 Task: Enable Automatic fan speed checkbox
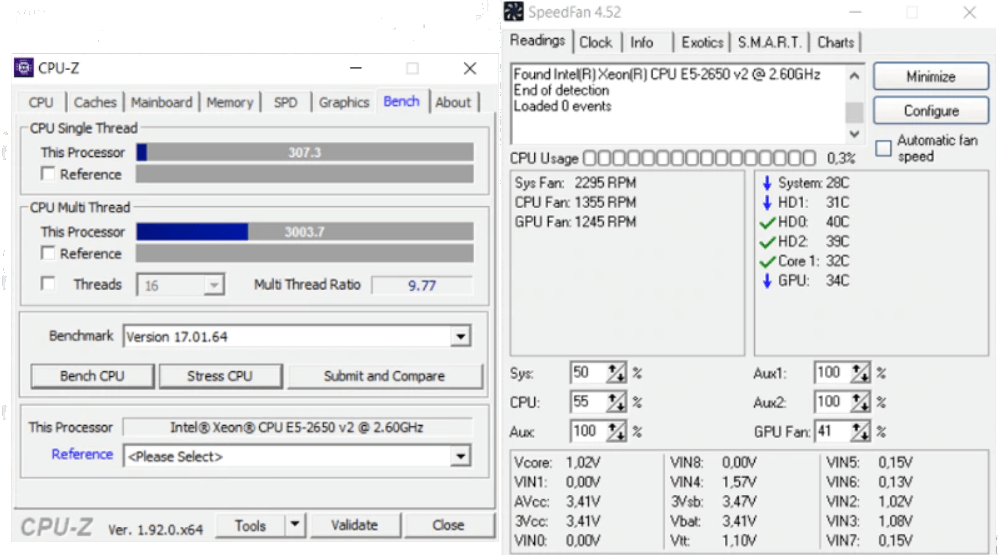[x=883, y=149]
